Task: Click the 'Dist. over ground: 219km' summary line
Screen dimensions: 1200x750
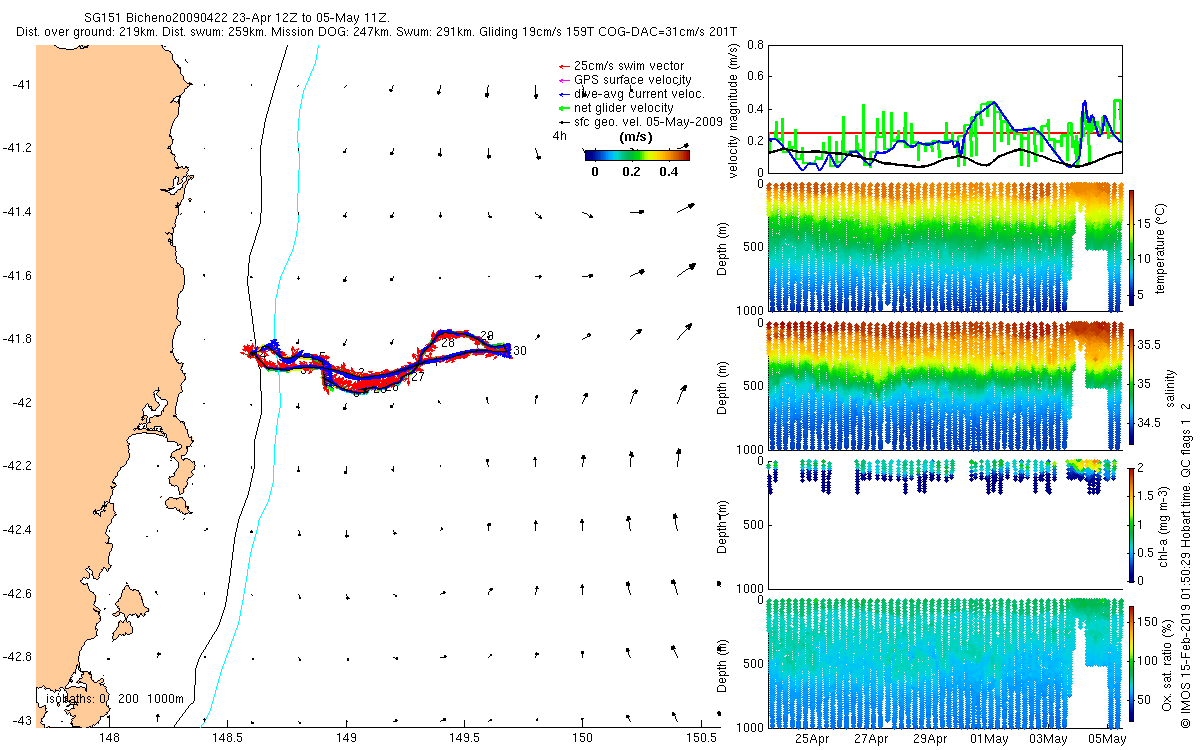Action: click(x=376, y=33)
